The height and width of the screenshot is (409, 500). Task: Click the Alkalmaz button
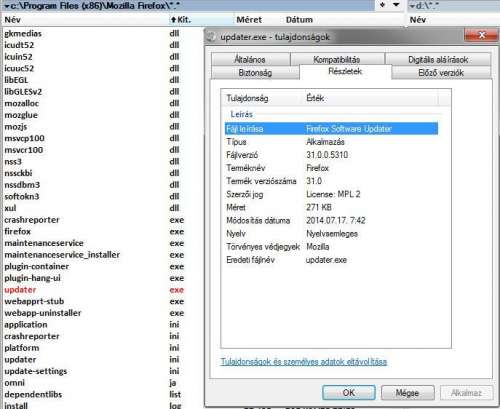[x=466, y=393]
